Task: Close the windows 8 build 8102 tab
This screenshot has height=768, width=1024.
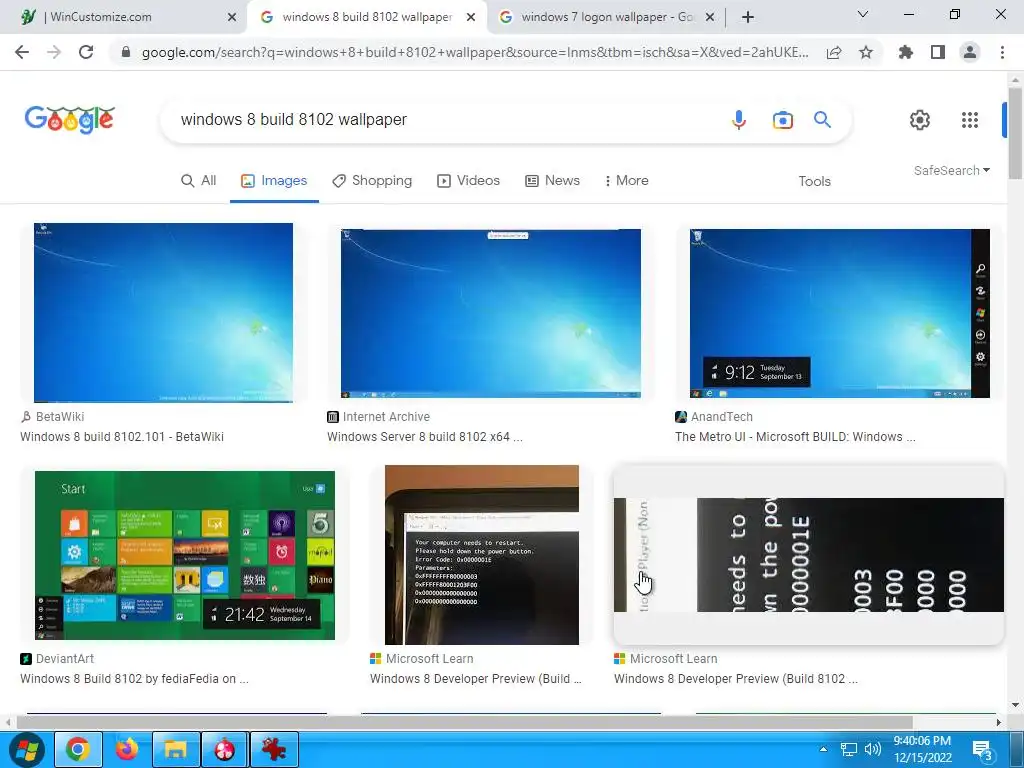Action: (x=471, y=17)
